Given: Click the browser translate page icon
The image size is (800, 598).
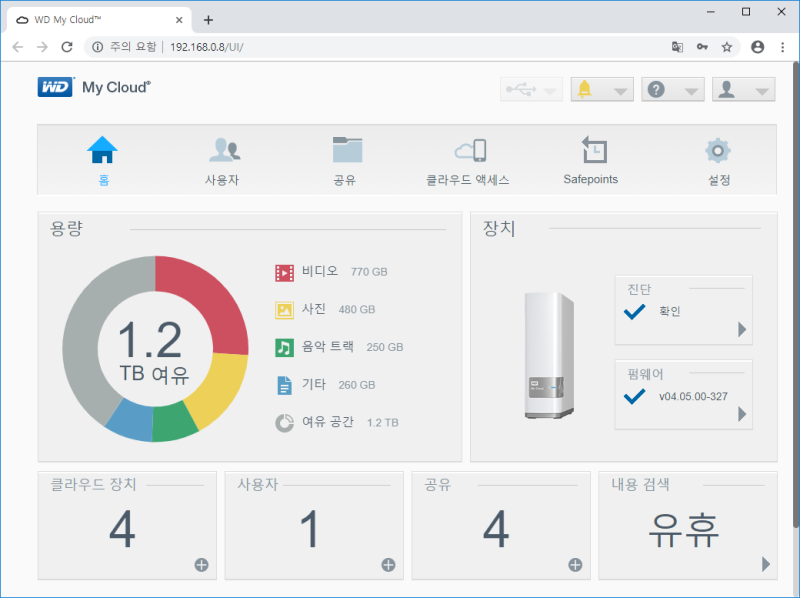Looking at the screenshot, I should pos(677,47).
